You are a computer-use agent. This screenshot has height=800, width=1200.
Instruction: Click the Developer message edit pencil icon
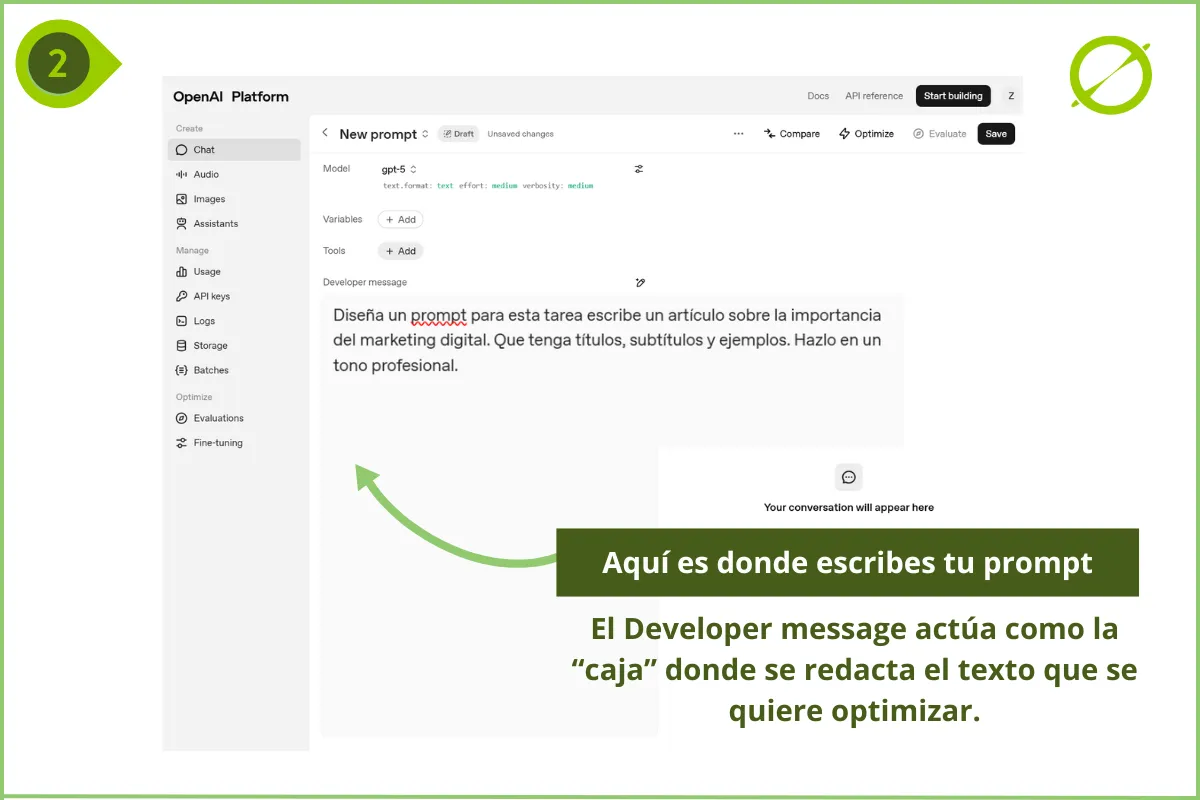click(640, 283)
